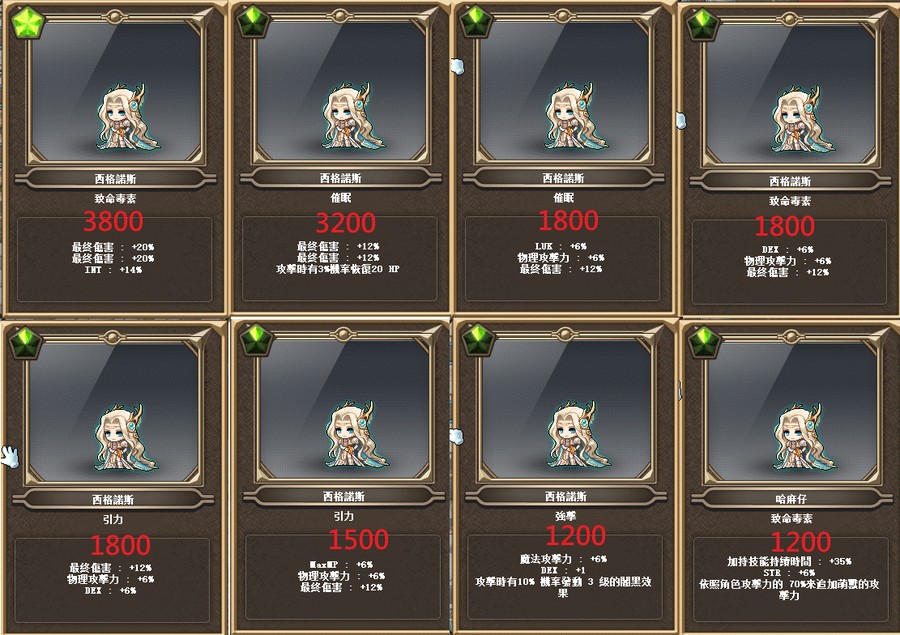Select the 強擊 skill label
The width and height of the screenshot is (900, 635).
pos(565,516)
